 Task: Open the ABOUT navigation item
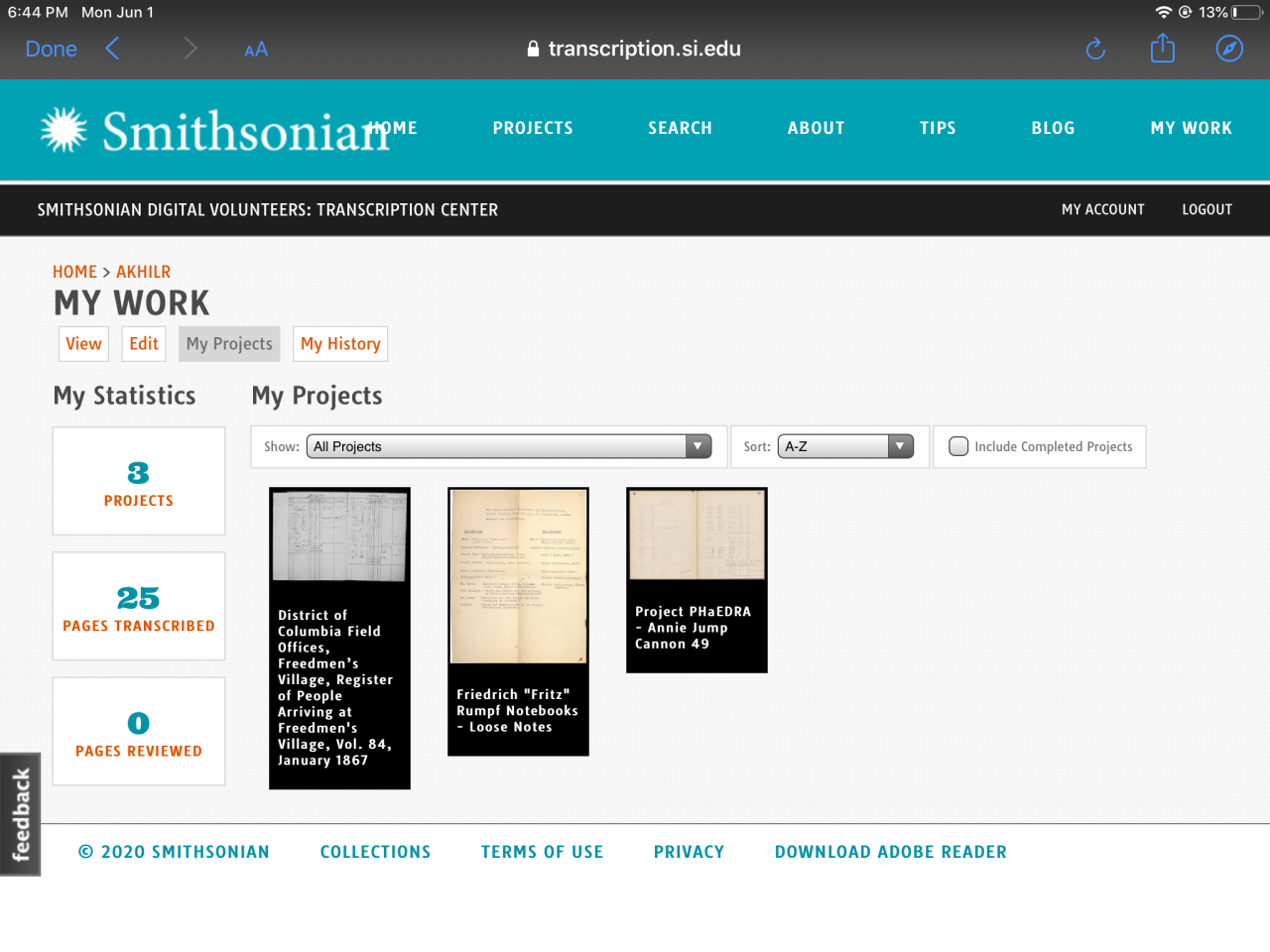[816, 128]
